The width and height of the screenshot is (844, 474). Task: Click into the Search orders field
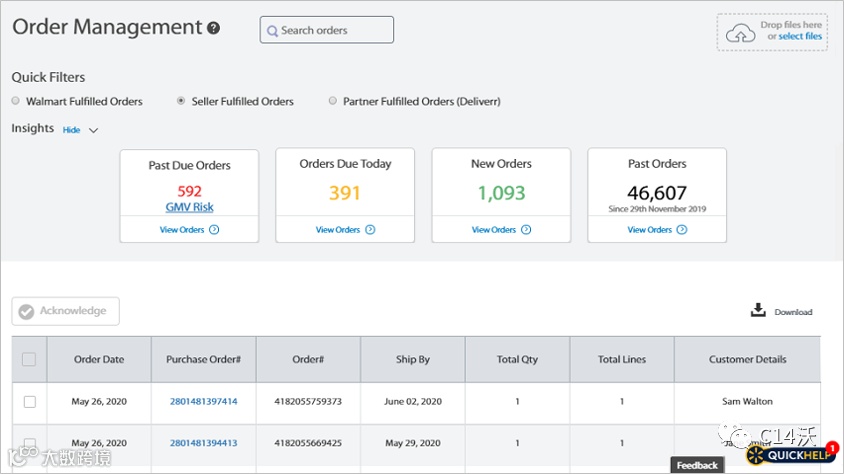pos(334,30)
